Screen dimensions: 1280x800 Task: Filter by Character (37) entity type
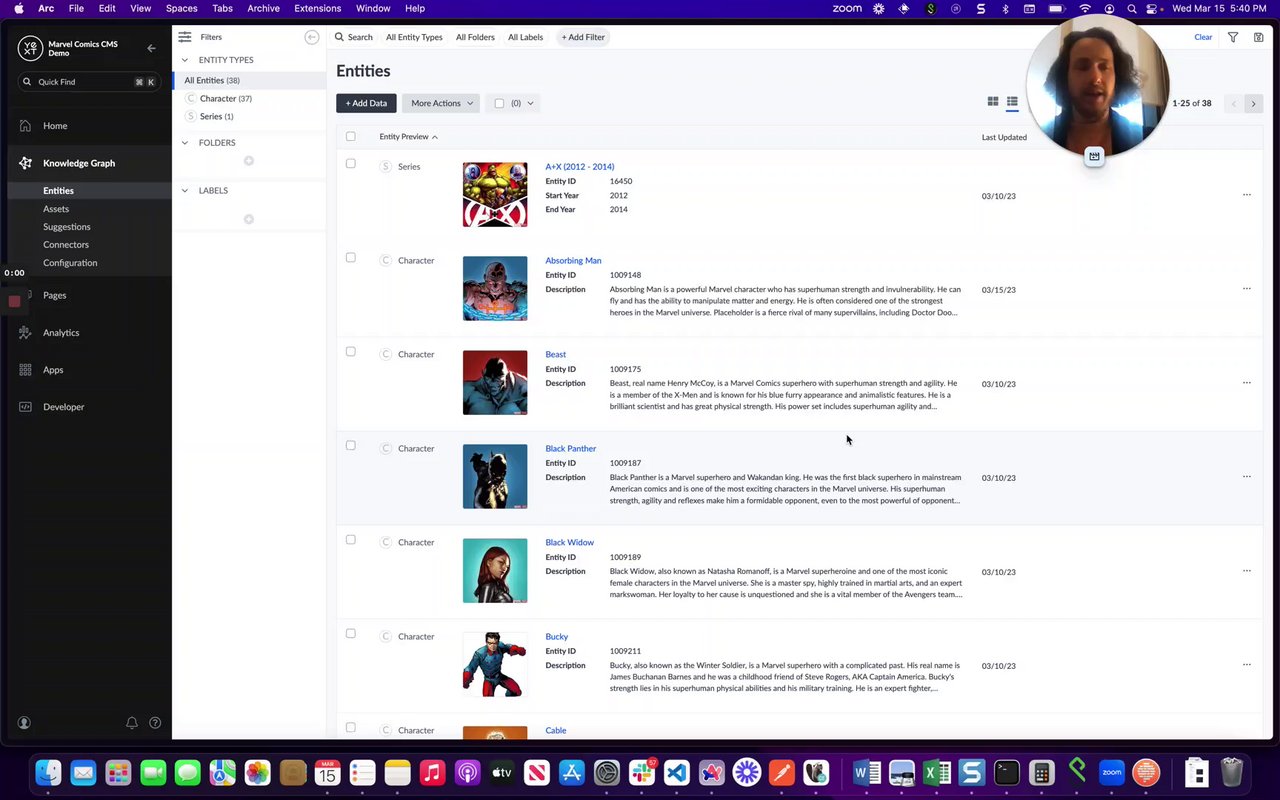225,98
